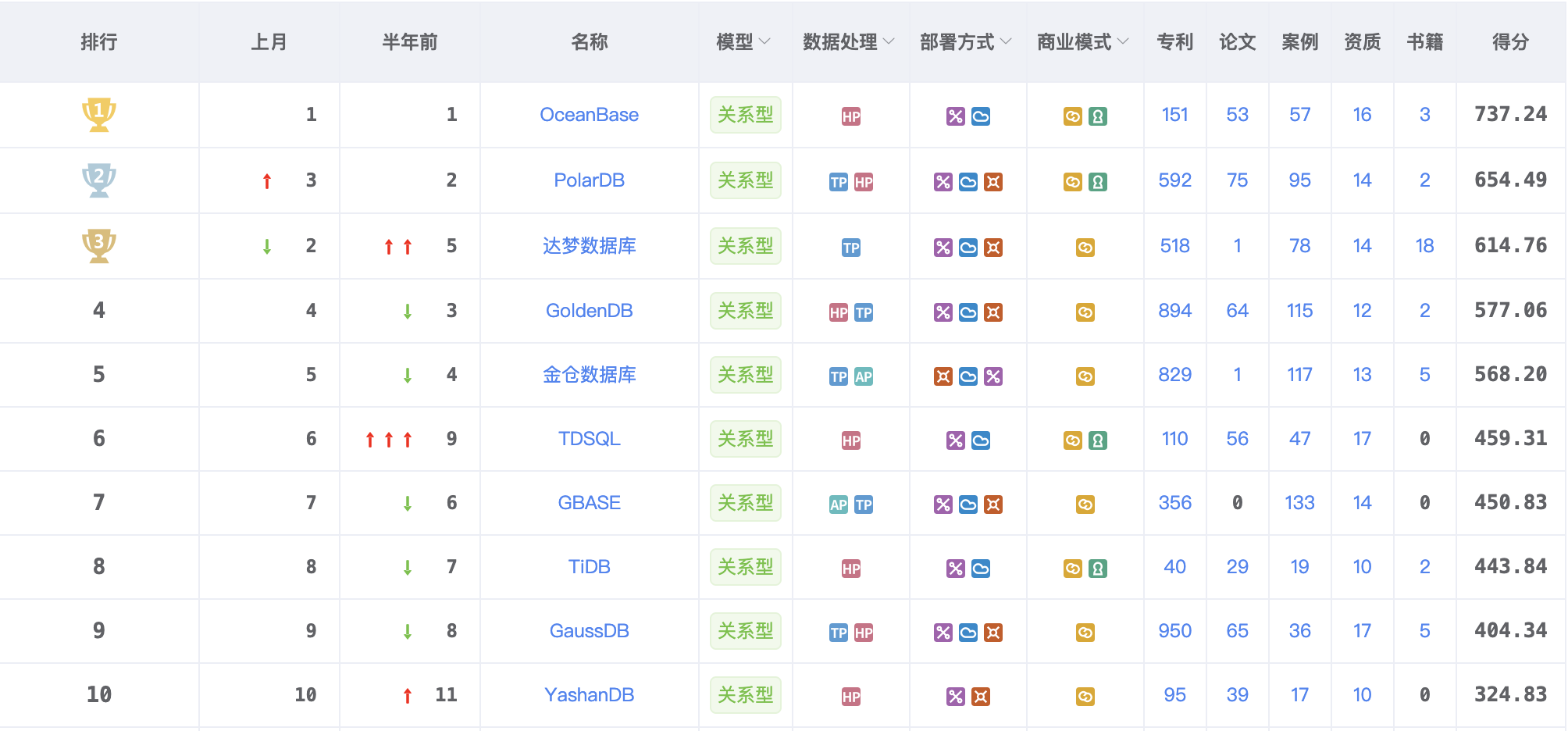The height and width of the screenshot is (731, 1568).
Task: Click the TP badge in the 达梦数据库 row
Action: pyautogui.click(x=851, y=248)
